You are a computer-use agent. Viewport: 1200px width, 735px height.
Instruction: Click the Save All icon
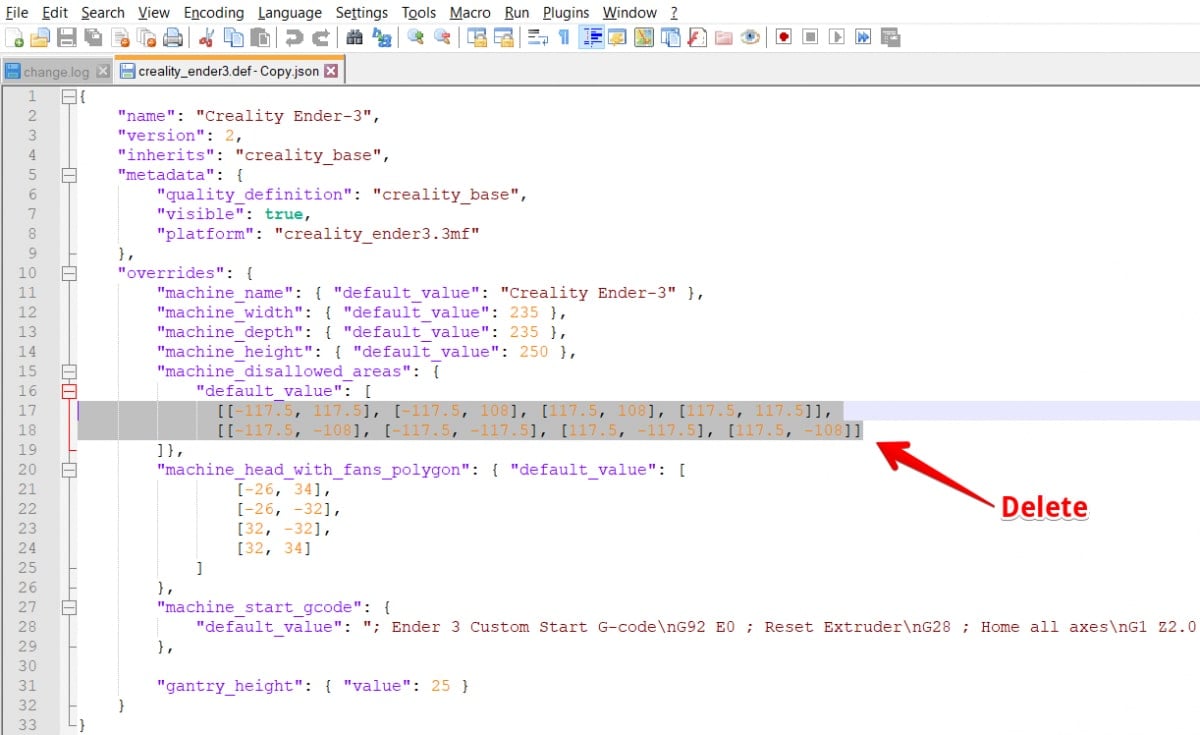(x=93, y=38)
